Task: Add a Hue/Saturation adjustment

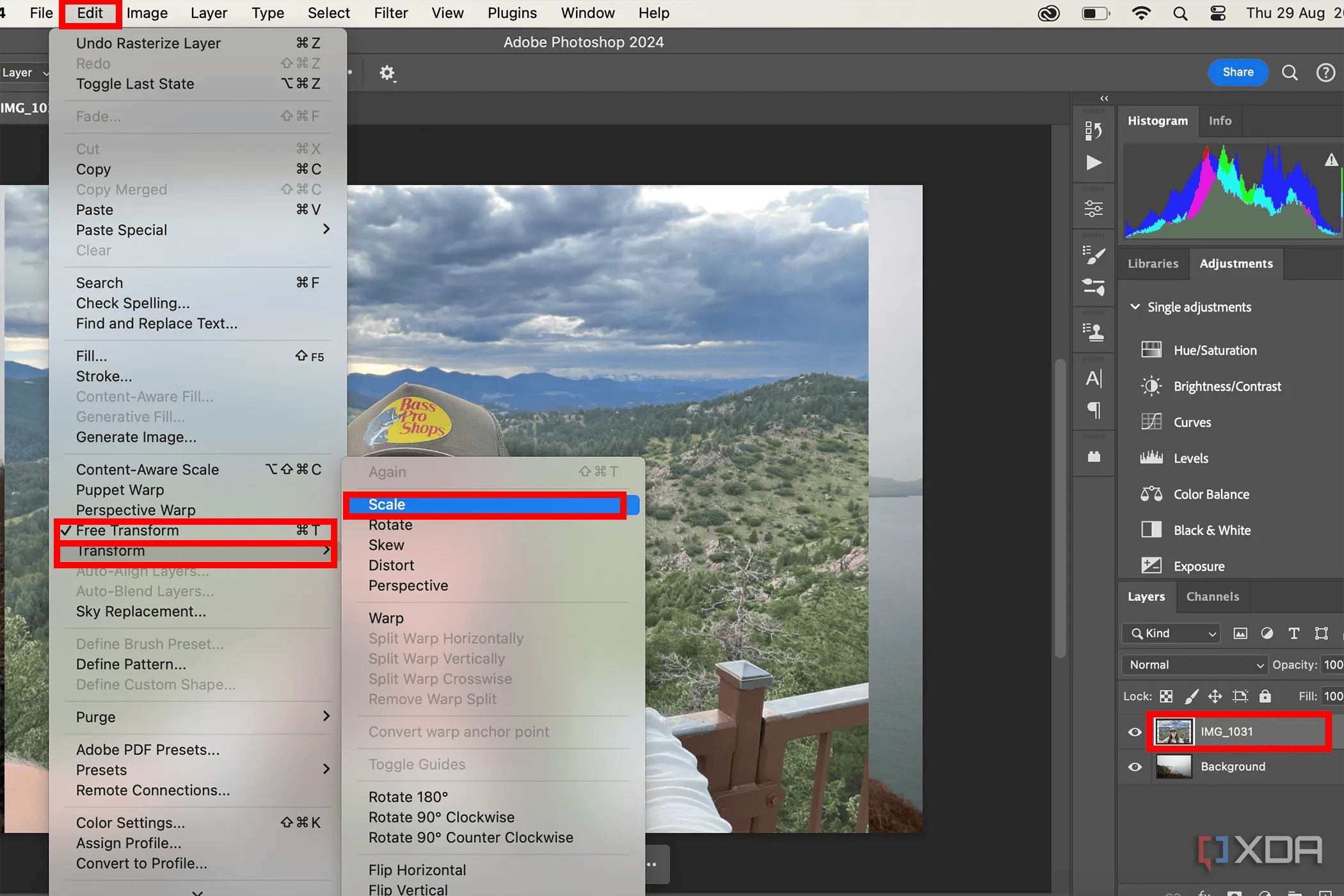Action: click(1215, 350)
